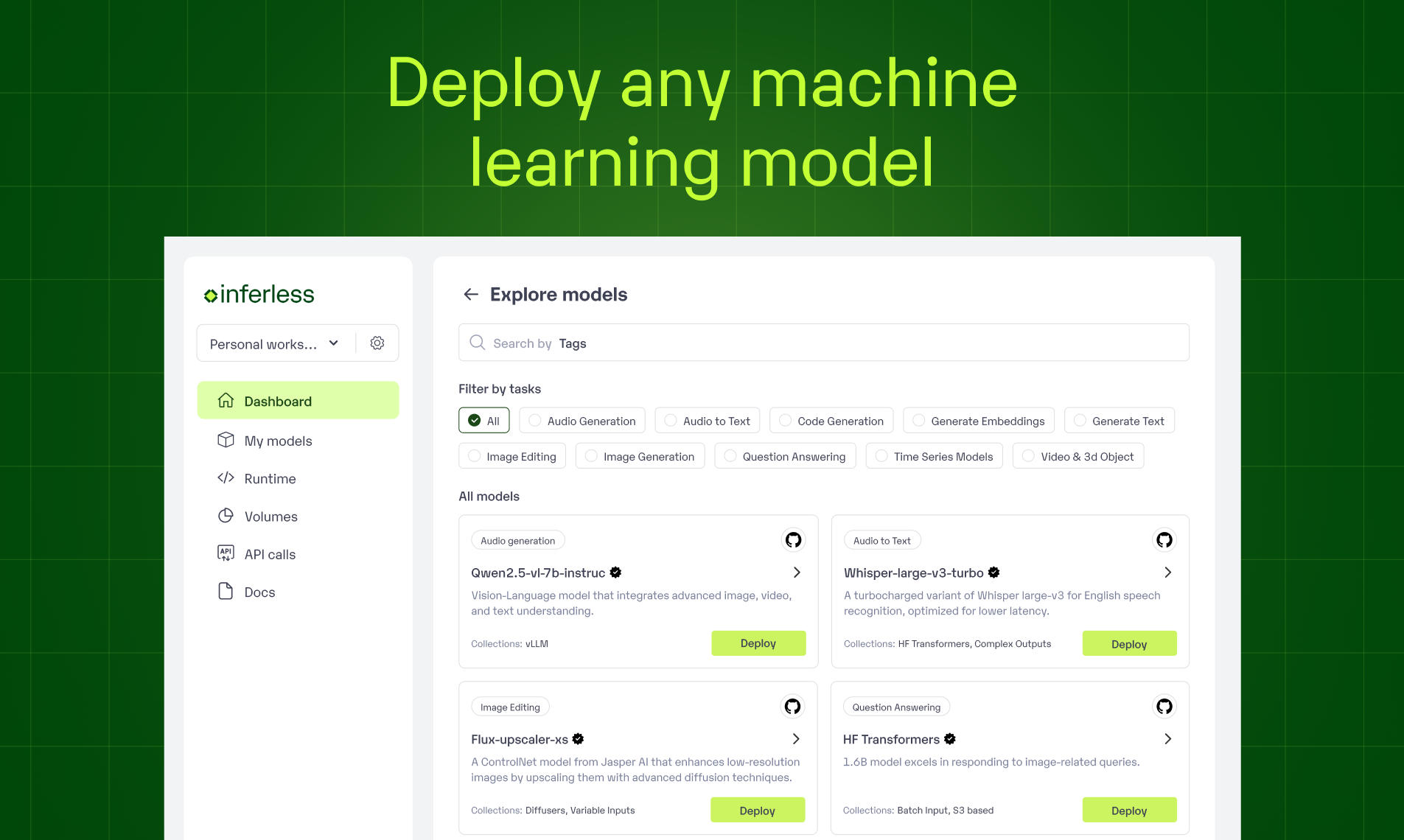
Task: Select the Audio Generation filter
Action: pyautogui.click(x=582, y=421)
